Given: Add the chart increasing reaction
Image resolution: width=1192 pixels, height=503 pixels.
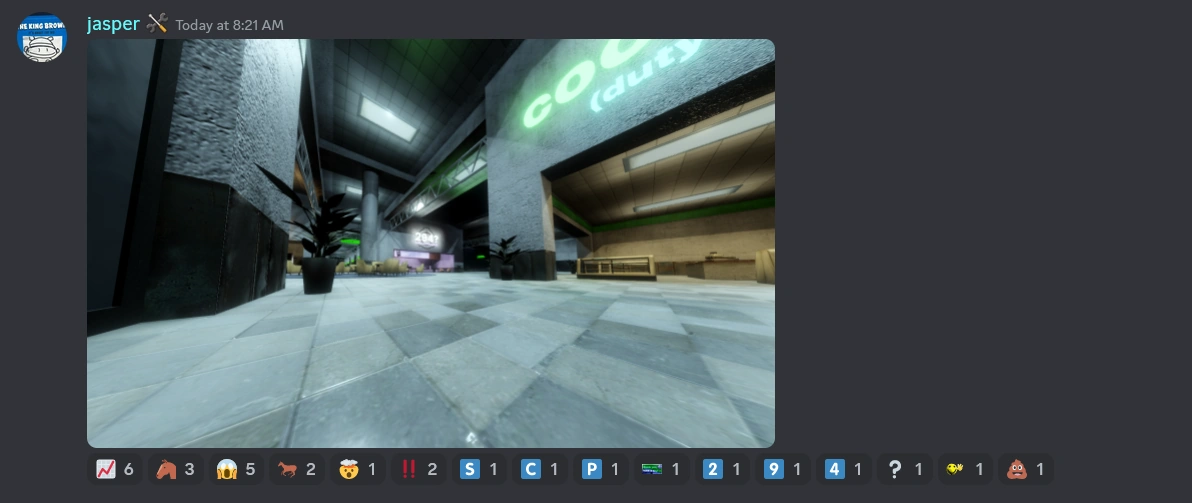Looking at the screenshot, I should (115, 470).
